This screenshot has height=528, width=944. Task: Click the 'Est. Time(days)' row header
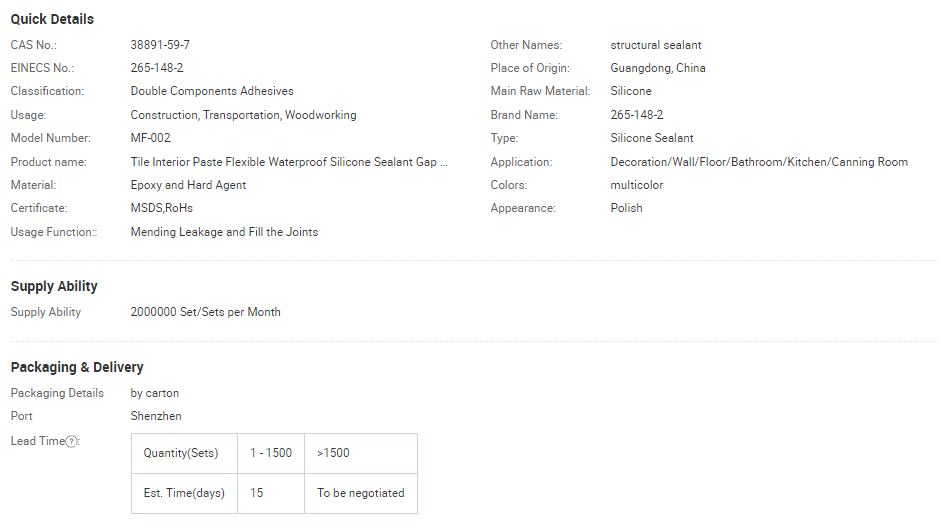(184, 493)
